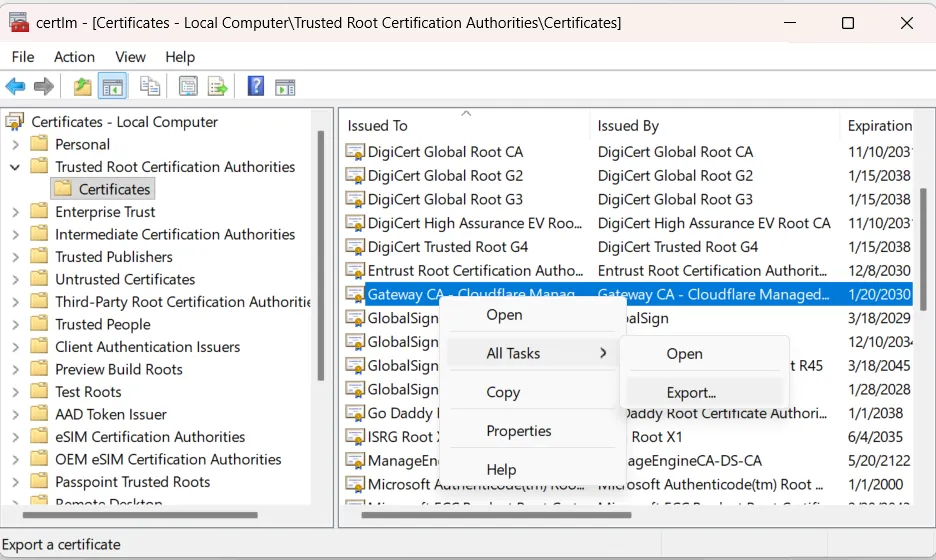Click certificate icon beside Entrust Root Certification

[355, 271]
